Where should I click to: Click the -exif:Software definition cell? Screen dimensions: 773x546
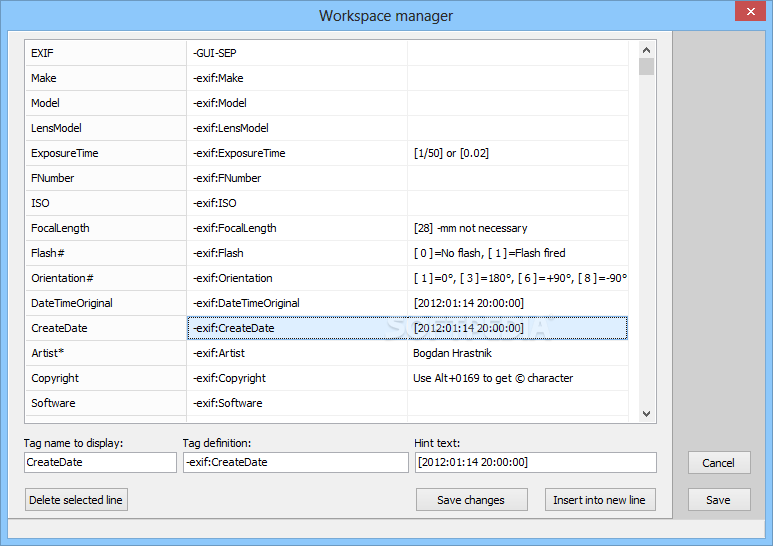297,403
